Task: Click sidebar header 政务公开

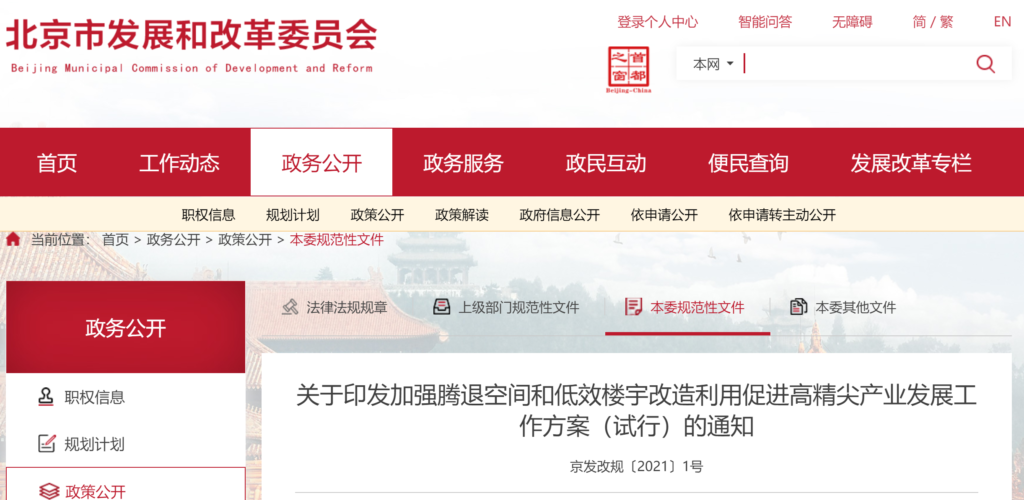Action: 125,328
